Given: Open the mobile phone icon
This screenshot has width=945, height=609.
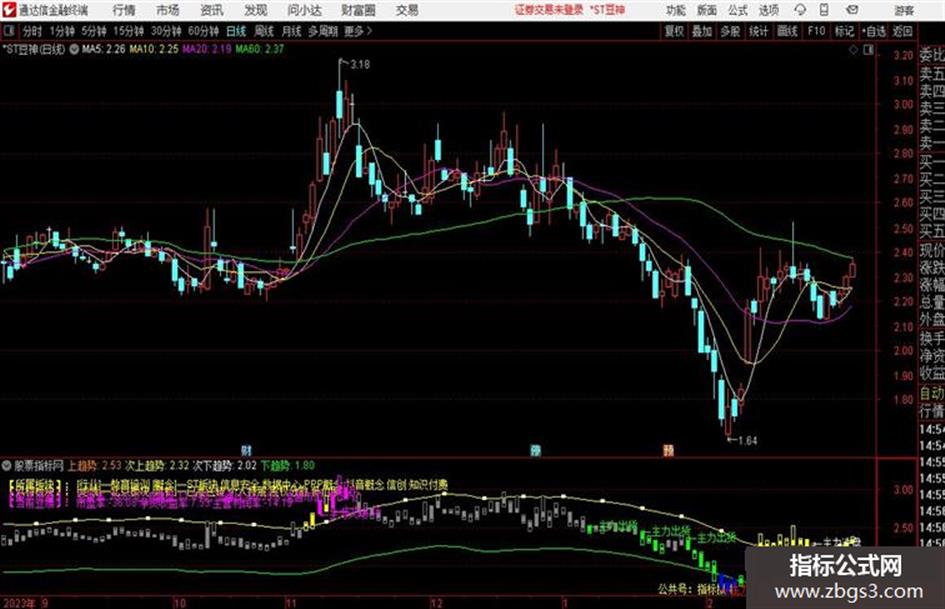Looking at the screenshot, I should [824, 10].
